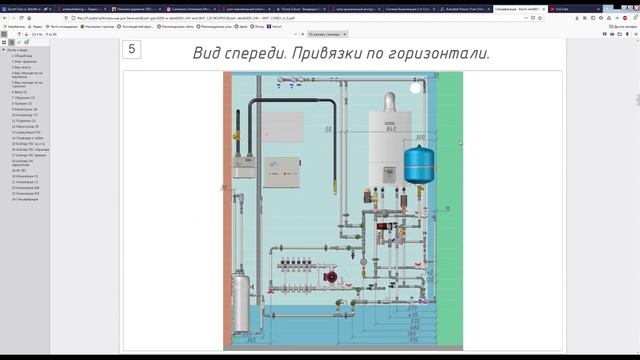
Task: Open outline item 10 "Коллектор"
Action: tap(24, 115)
